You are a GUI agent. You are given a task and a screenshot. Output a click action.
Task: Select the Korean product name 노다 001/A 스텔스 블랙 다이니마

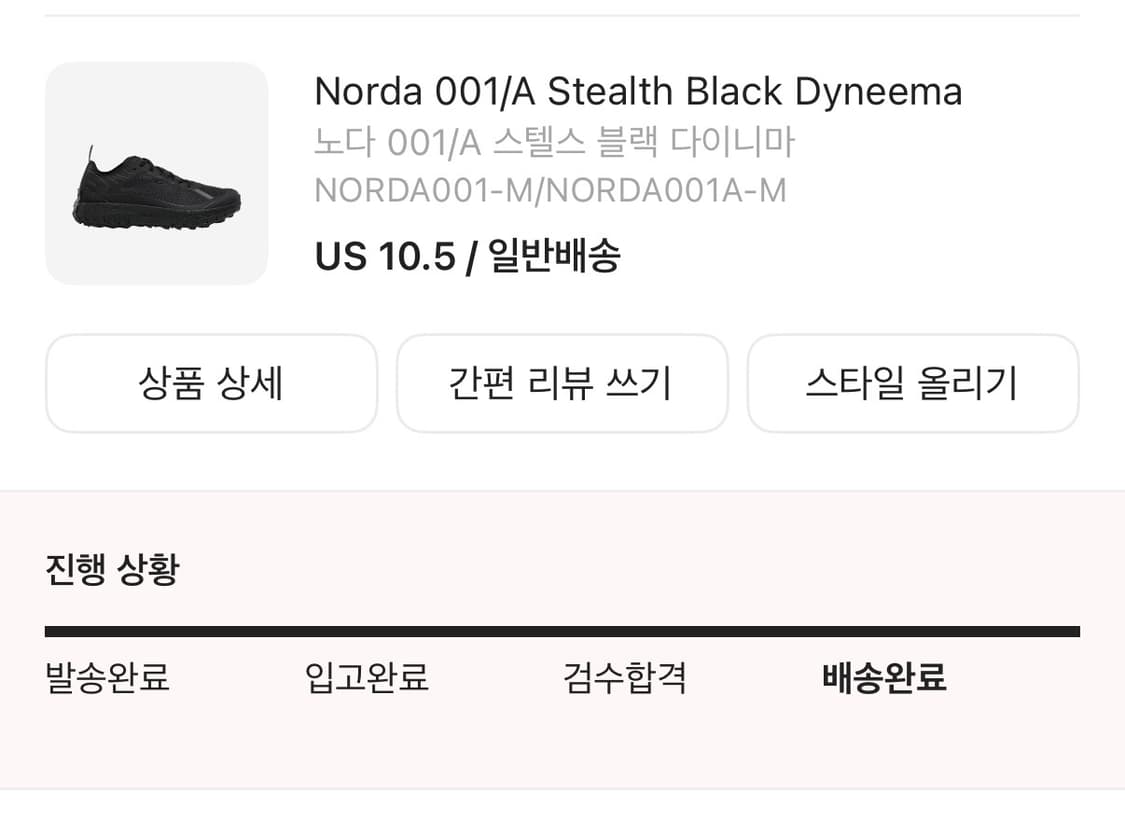tap(554, 141)
